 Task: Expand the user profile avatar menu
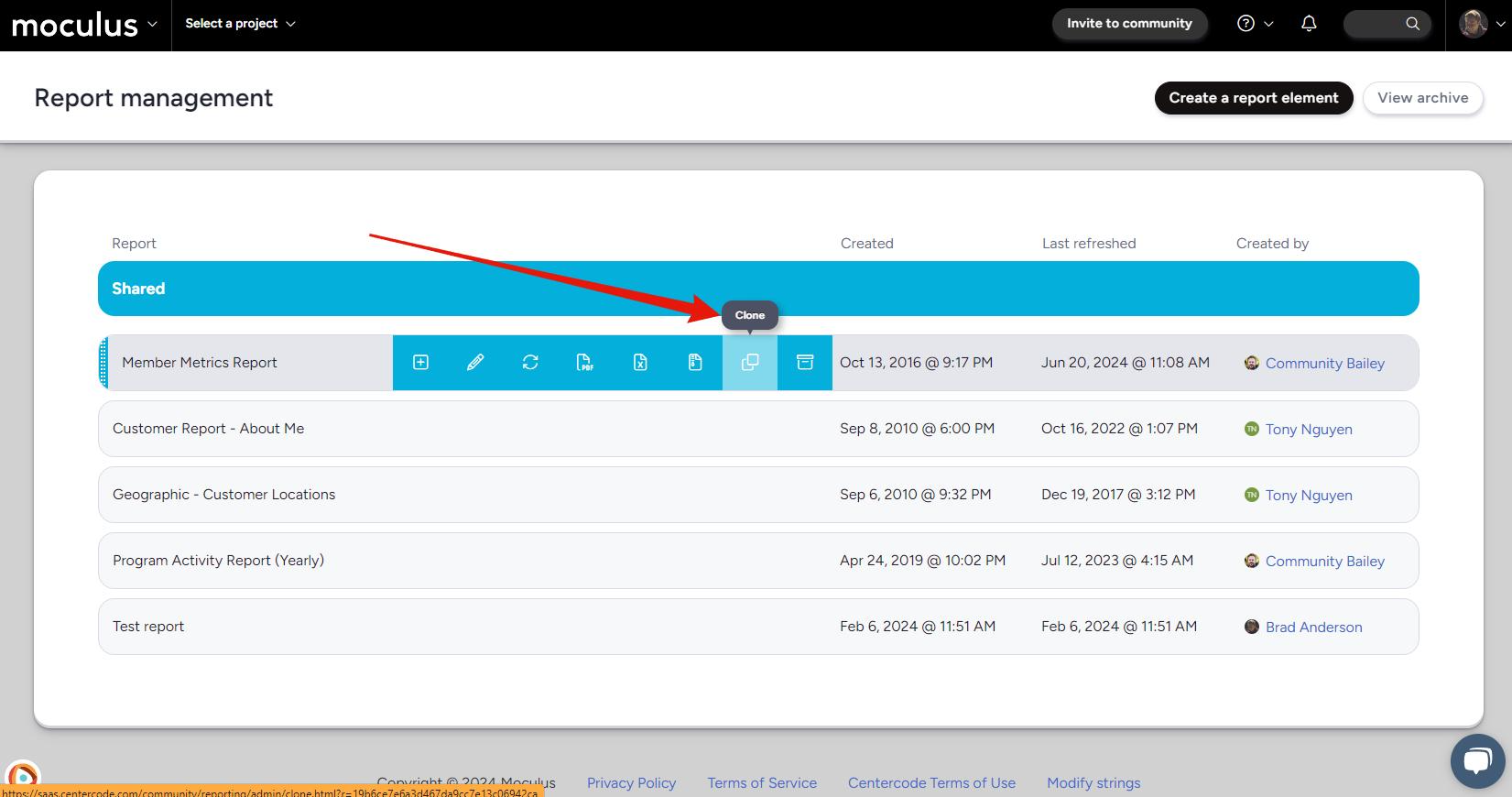coord(1481,24)
